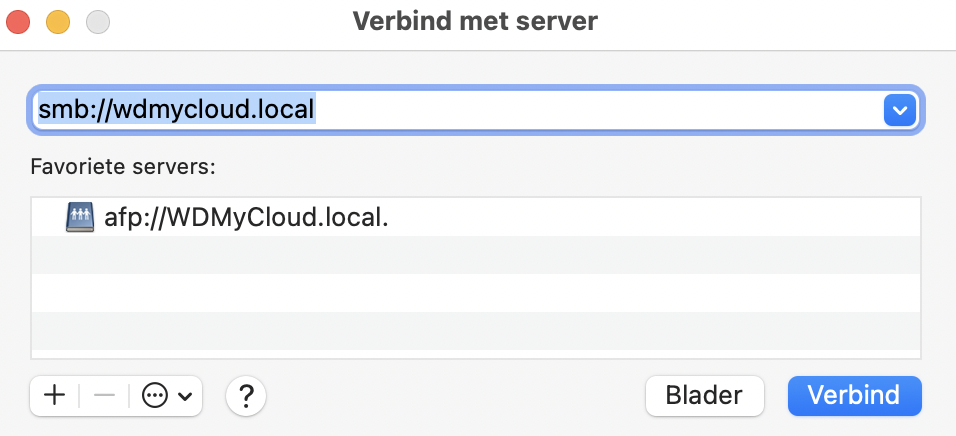Close the Verbind met server window
Image resolution: width=956 pixels, height=436 pixels.
tap(19, 20)
